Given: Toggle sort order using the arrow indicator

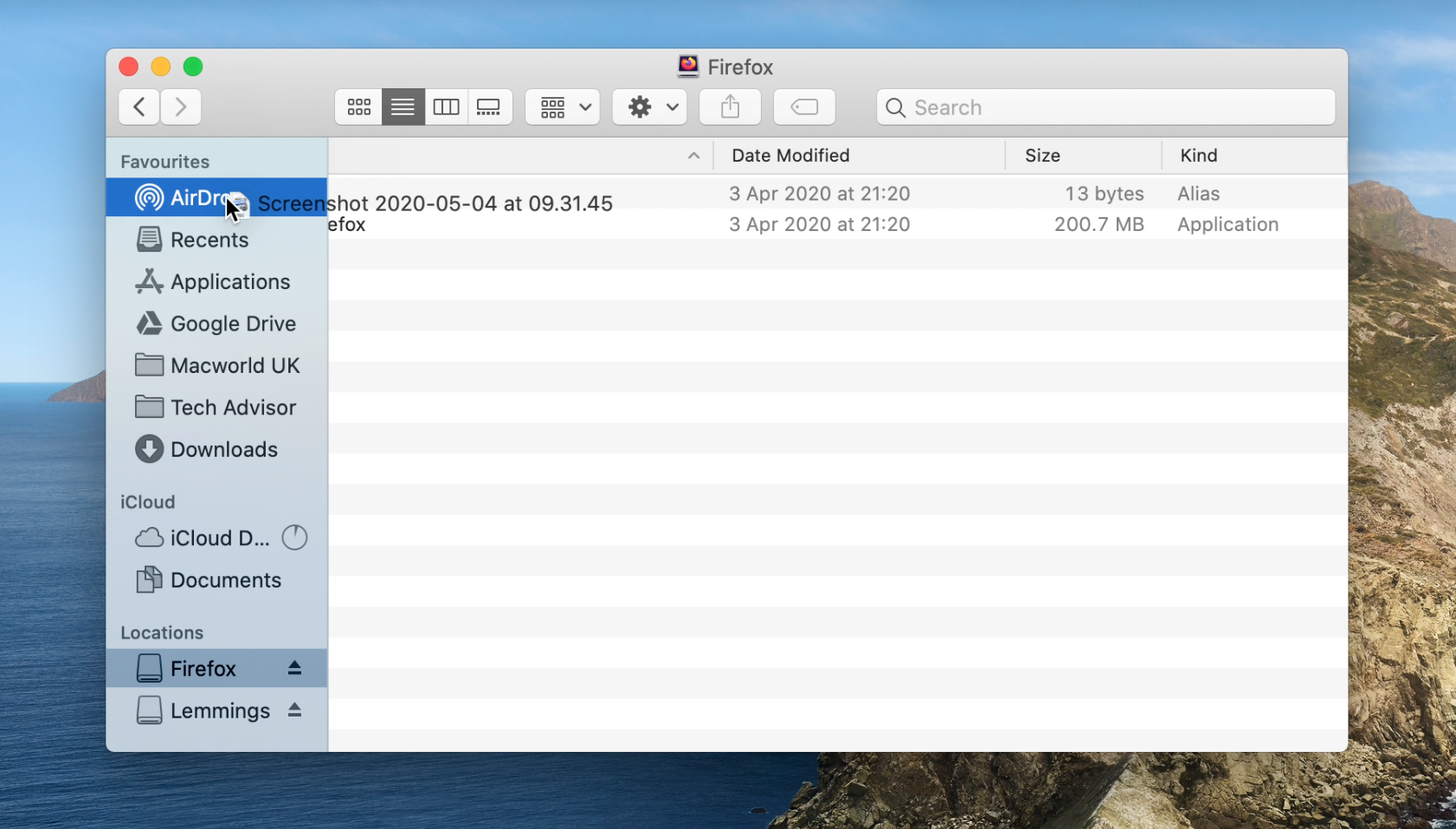Looking at the screenshot, I should [693, 156].
